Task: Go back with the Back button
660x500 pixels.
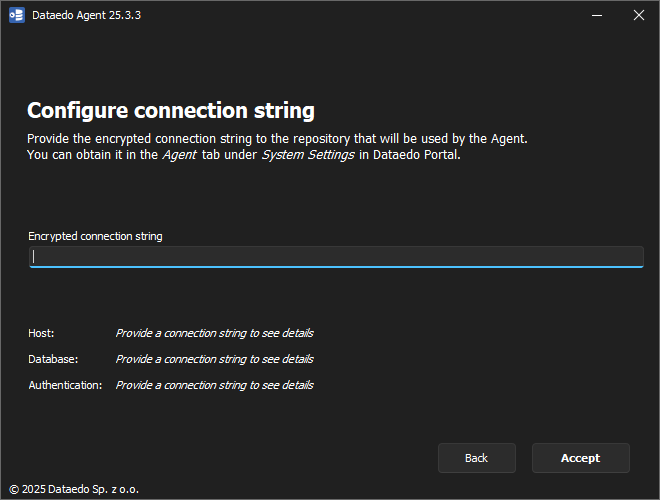Action: pyautogui.click(x=476, y=458)
